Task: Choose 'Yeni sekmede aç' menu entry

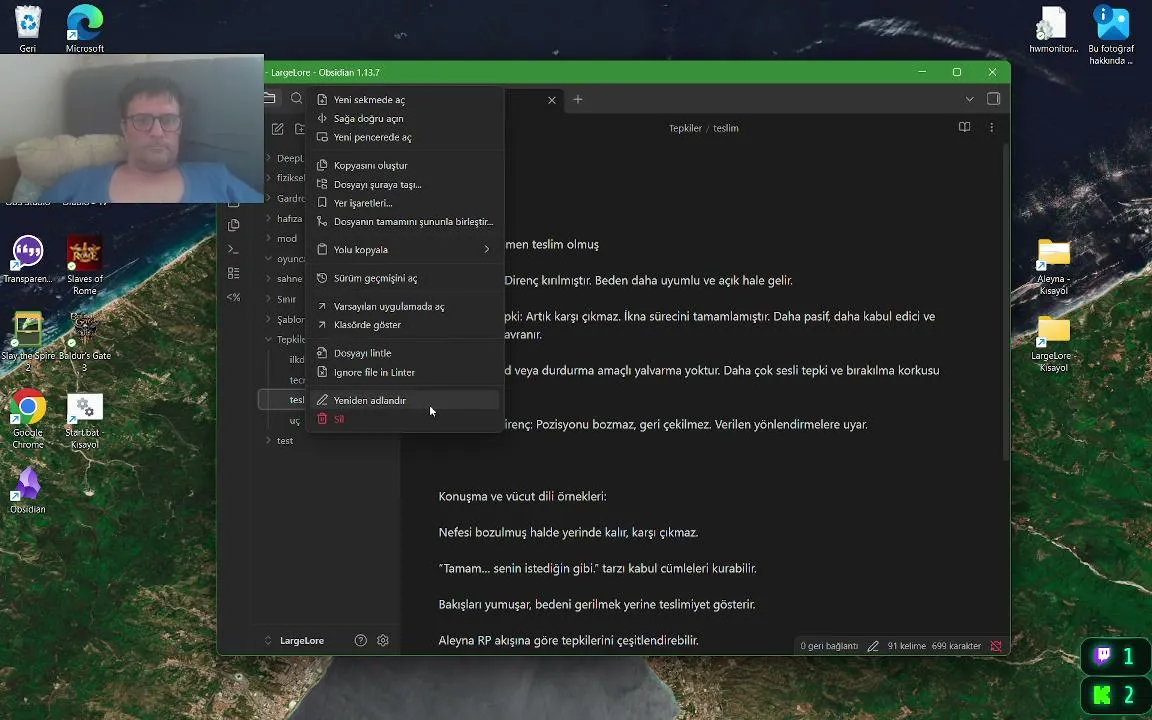Action: 406,100
